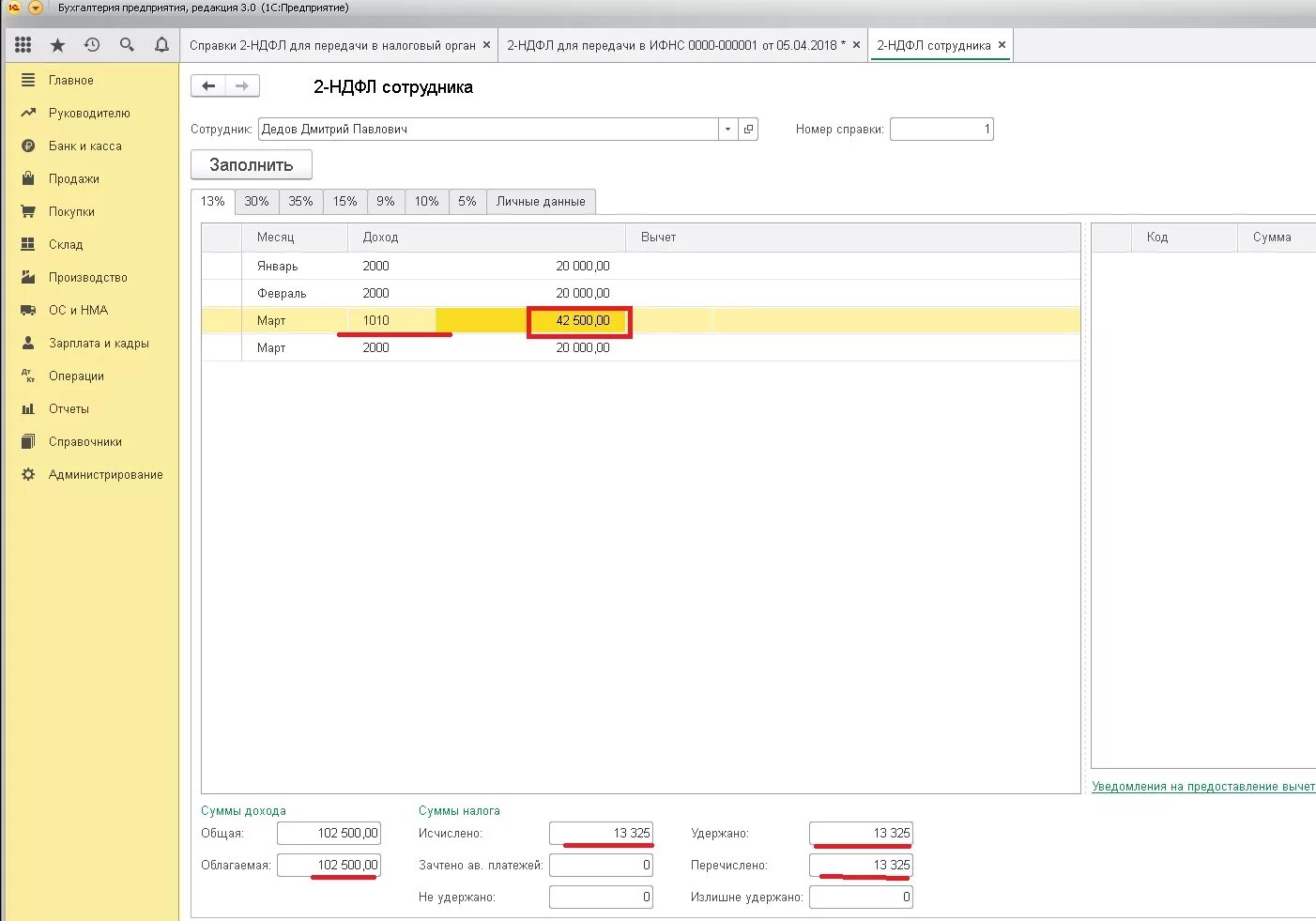Open the Личные данные tab
The width and height of the screenshot is (1316, 921).
541,201
